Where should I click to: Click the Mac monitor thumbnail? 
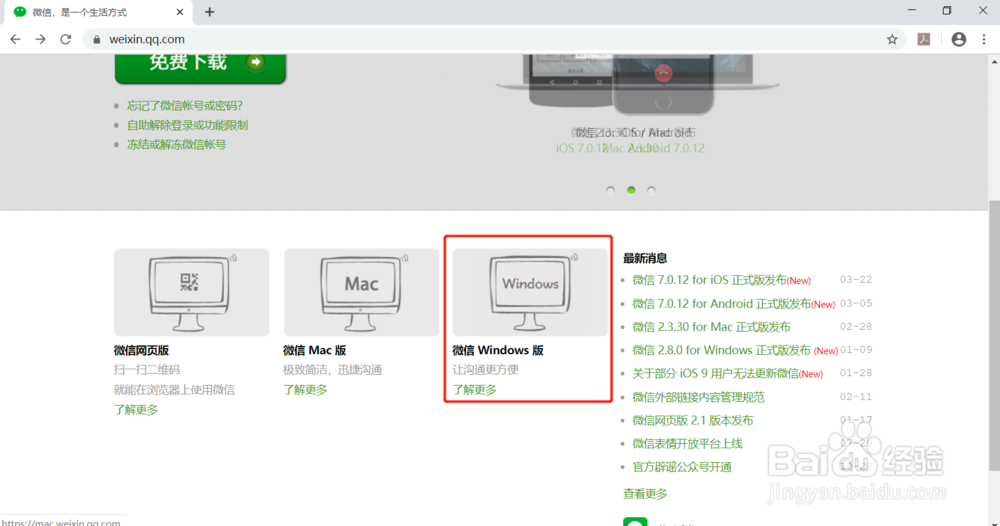pyautogui.click(x=361, y=292)
